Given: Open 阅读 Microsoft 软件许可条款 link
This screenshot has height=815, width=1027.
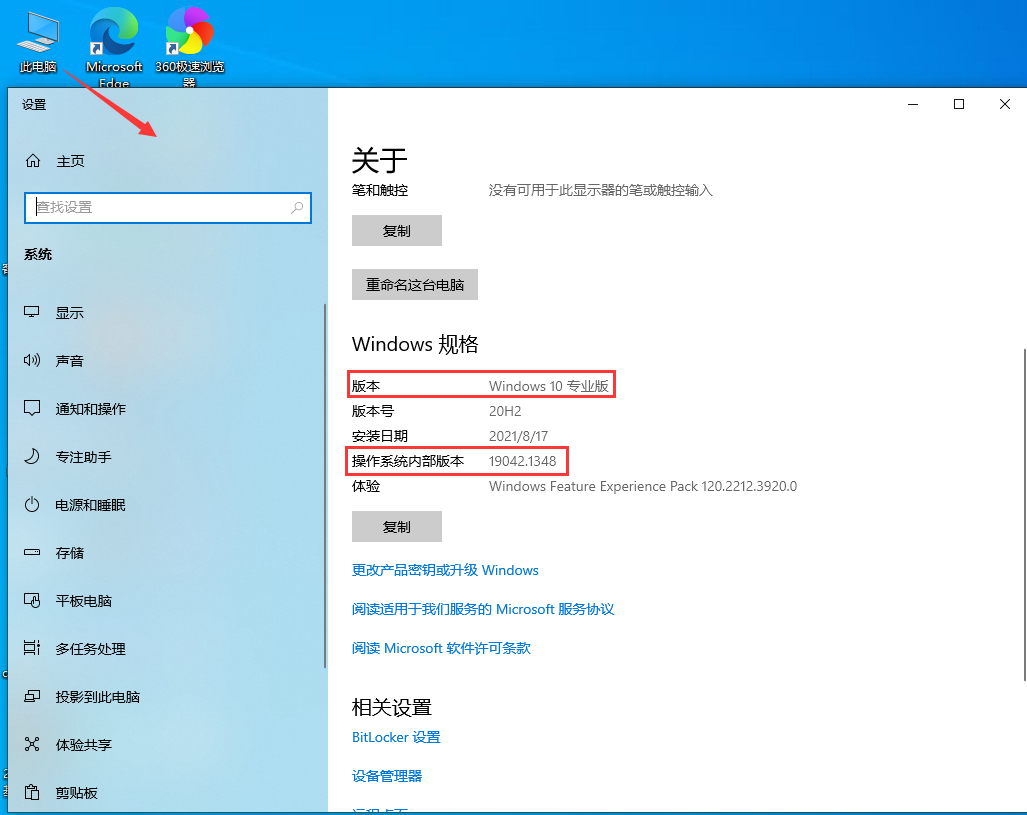Looking at the screenshot, I should [441, 648].
